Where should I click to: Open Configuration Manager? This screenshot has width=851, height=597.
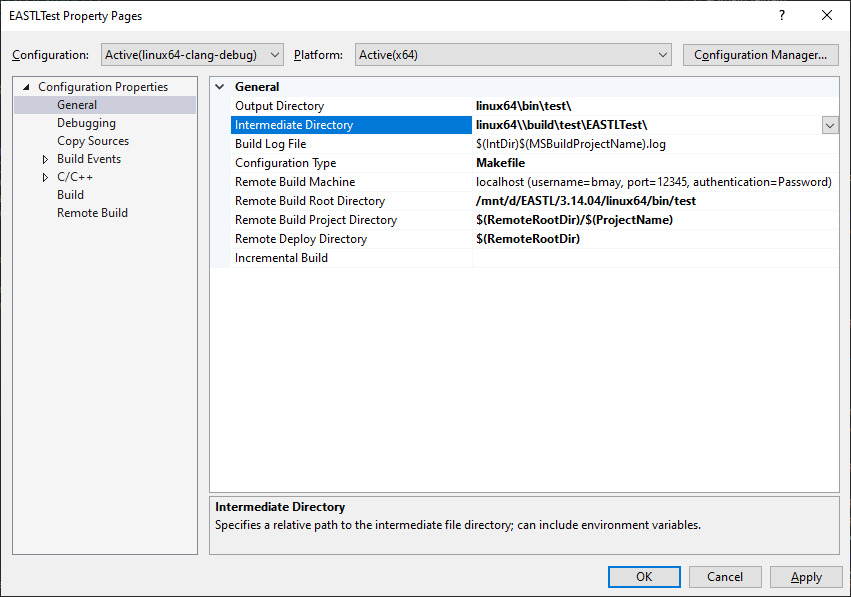(x=760, y=54)
